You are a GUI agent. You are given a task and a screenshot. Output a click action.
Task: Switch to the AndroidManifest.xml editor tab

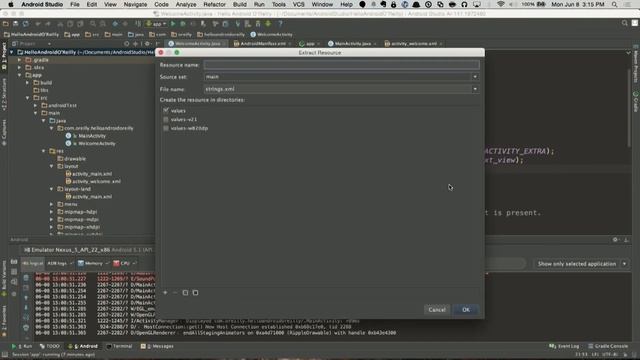tap(262, 44)
